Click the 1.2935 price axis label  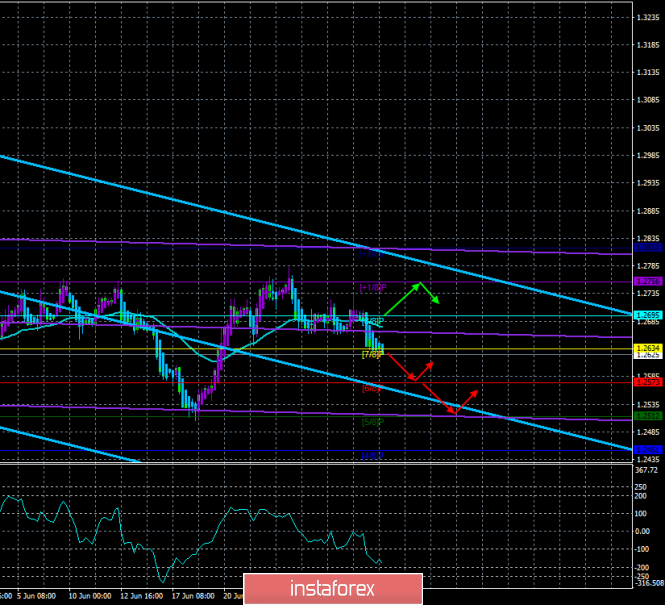coord(648,183)
